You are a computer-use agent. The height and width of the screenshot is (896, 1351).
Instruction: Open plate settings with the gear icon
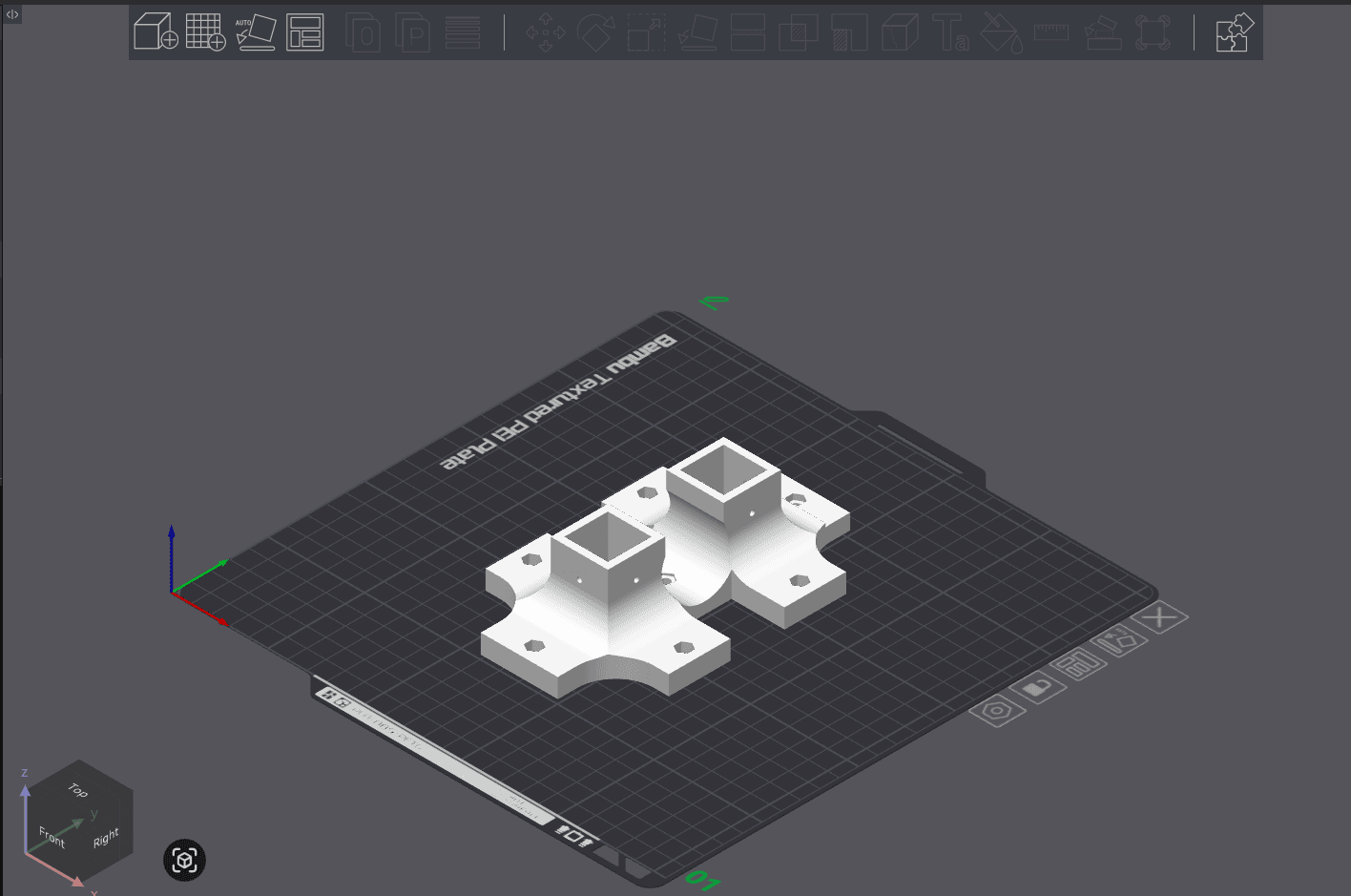pyautogui.click(x=998, y=712)
